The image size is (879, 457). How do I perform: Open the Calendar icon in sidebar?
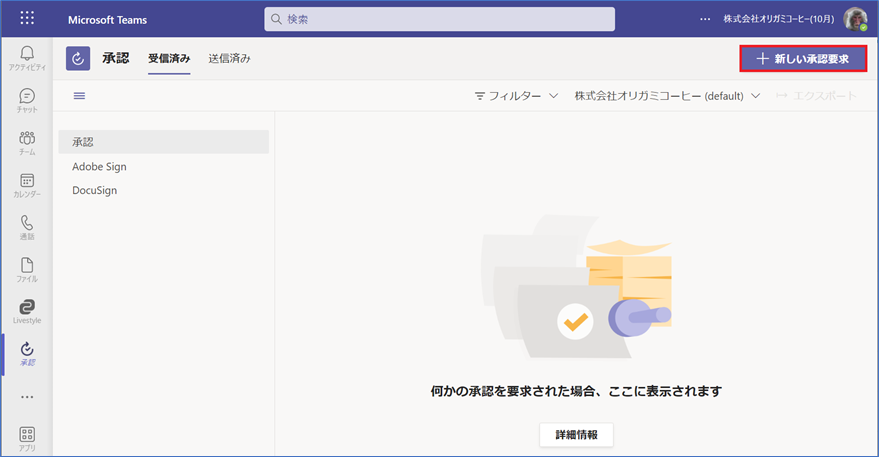(x=27, y=185)
